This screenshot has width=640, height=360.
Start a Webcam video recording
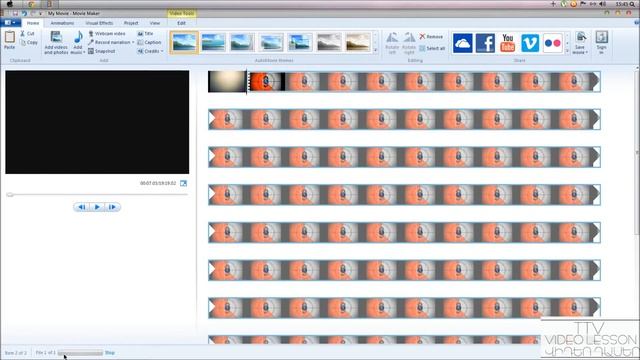pos(107,33)
